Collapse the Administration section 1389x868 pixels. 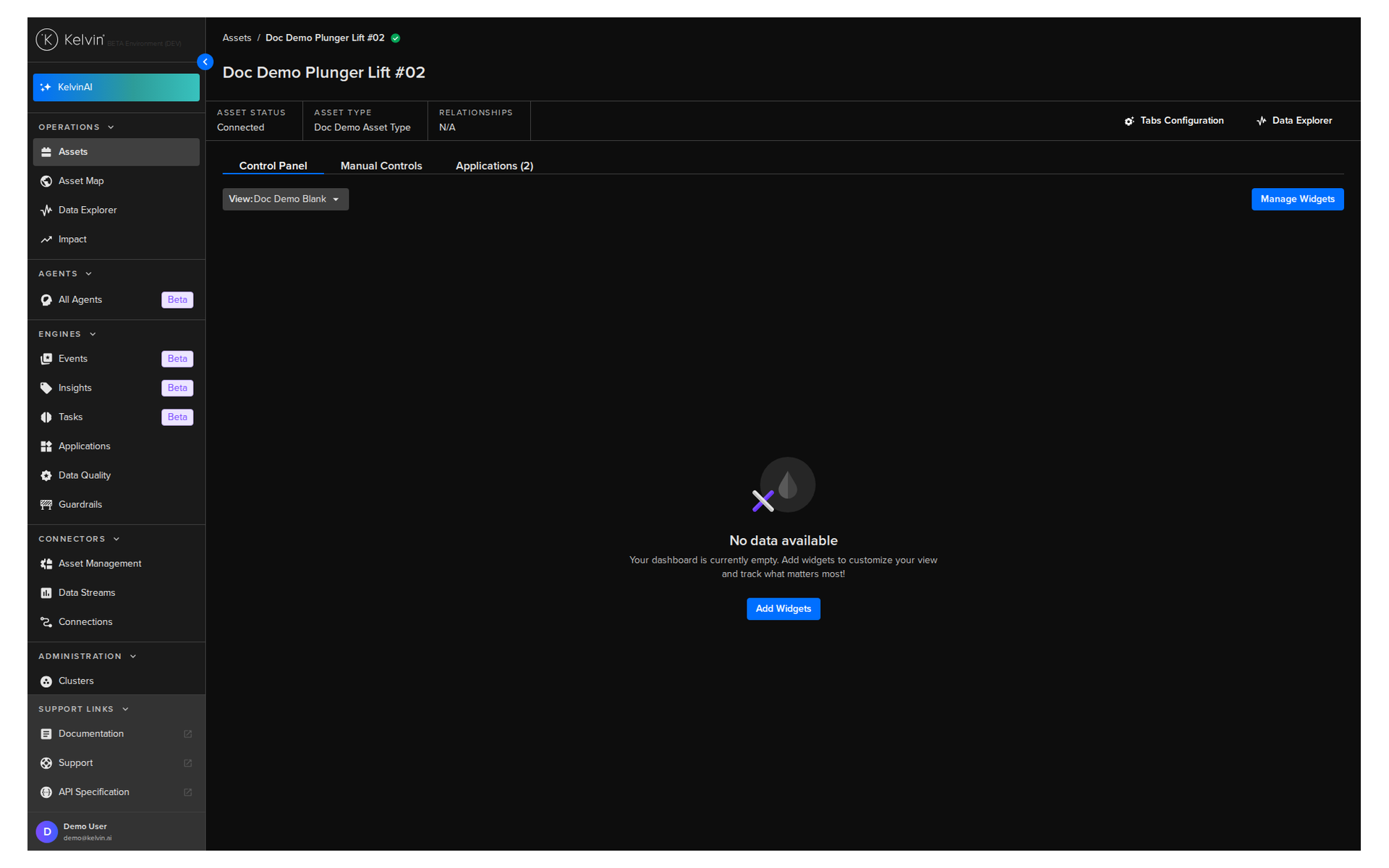click(133, 657)
